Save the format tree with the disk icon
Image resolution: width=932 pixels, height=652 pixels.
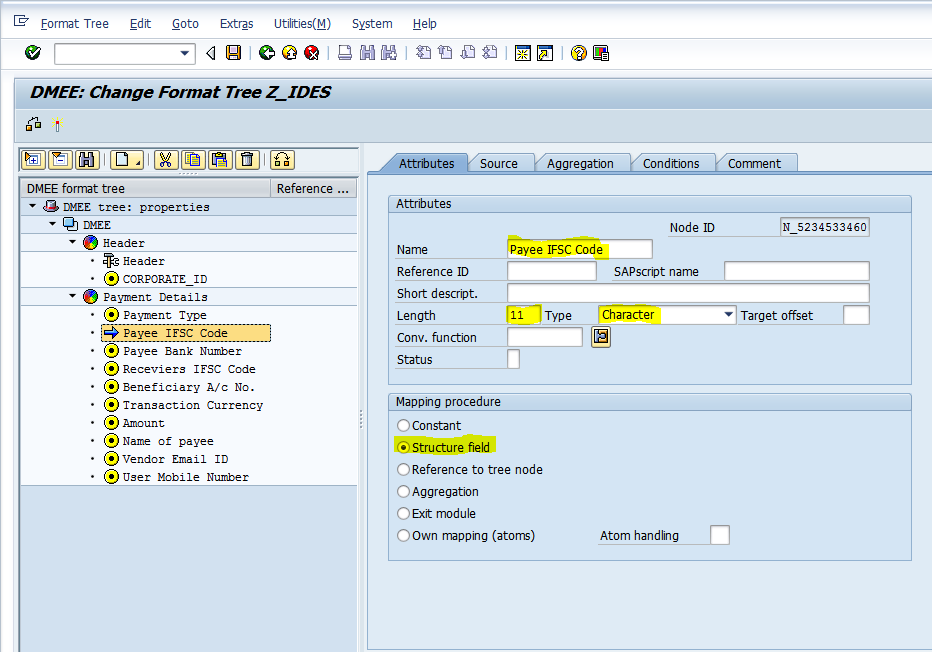(x=233, y=52)
